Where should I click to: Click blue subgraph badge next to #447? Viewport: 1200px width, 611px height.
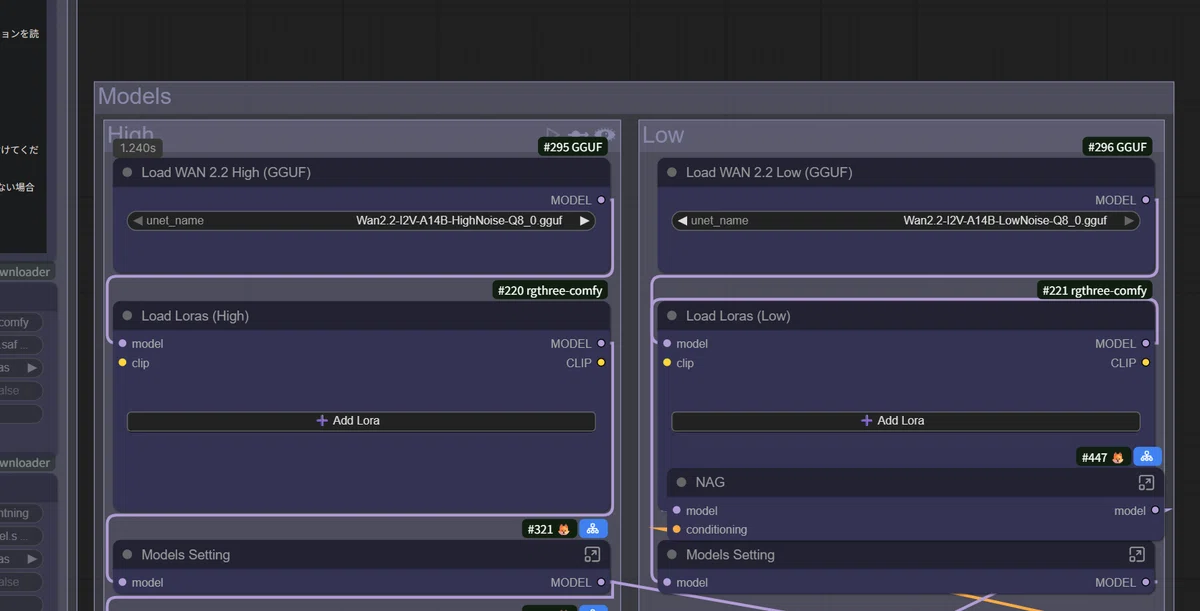(x=1147, y=457)
